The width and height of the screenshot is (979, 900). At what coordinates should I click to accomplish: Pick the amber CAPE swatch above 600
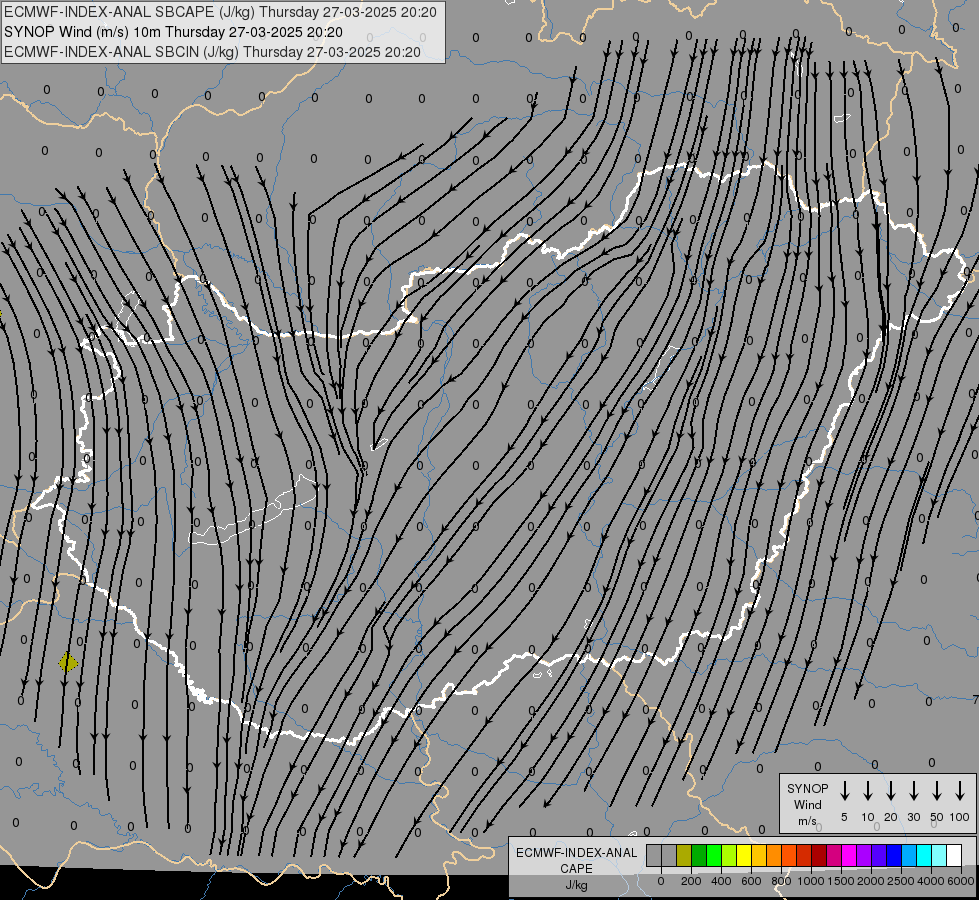pyautogui.click(x=759, y=855)
